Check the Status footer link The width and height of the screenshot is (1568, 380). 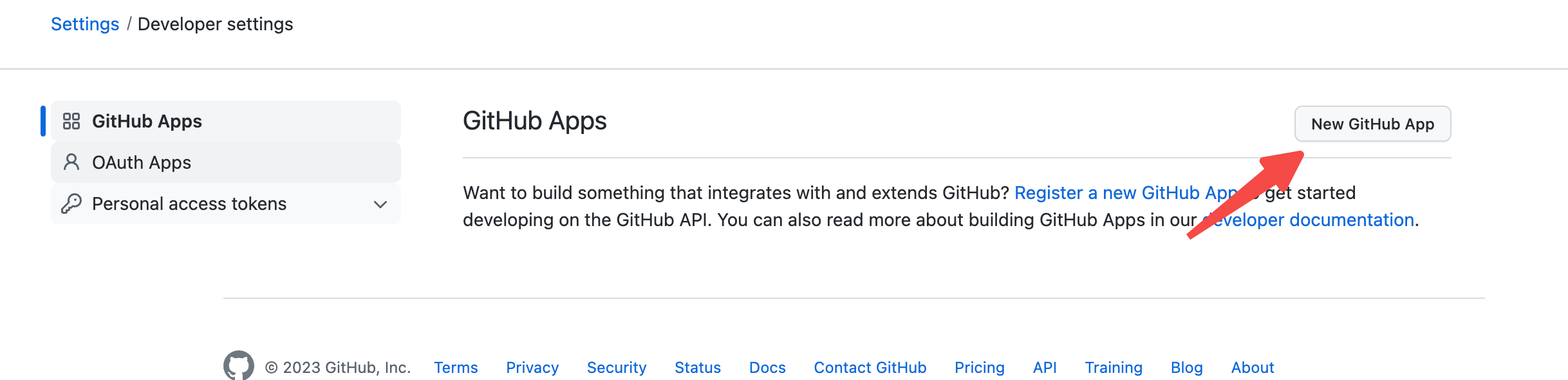coord(698,367)
